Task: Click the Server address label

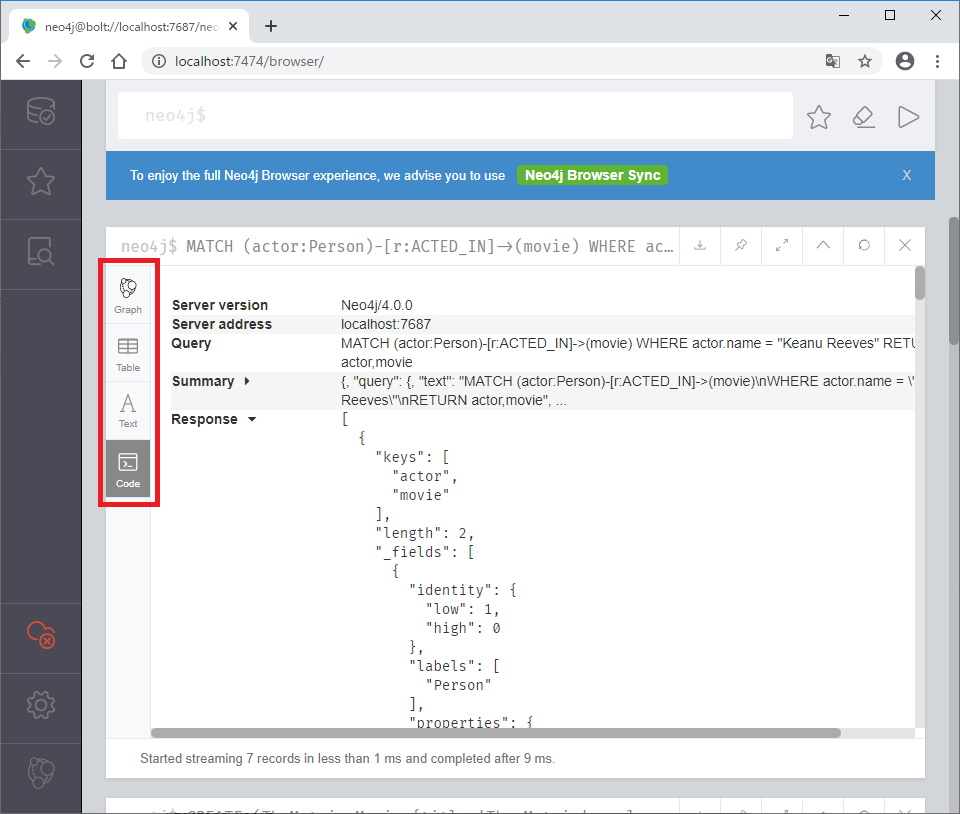Action: click(222, 324)
